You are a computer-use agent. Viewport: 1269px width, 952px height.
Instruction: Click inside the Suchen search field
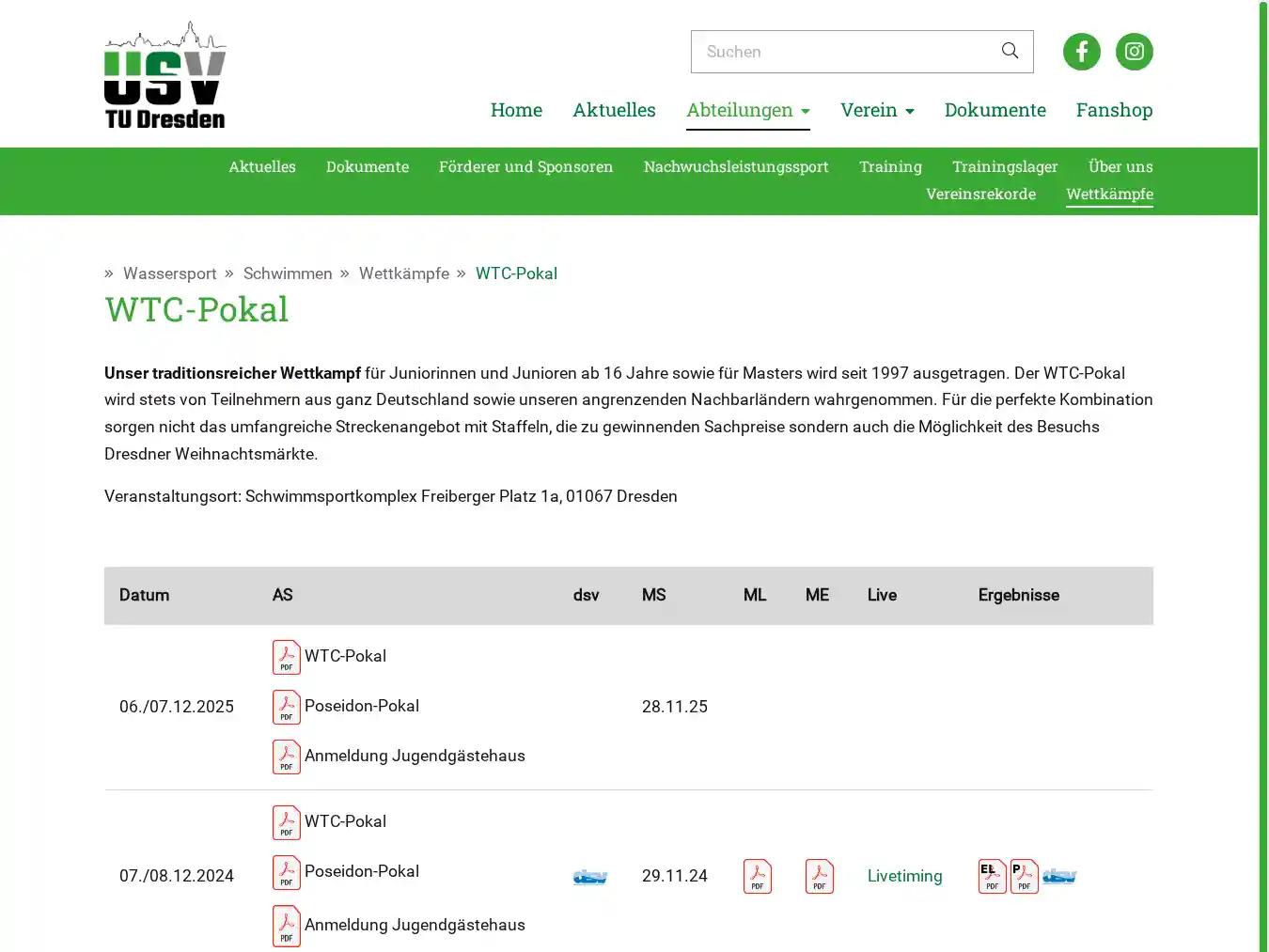(x=837, y=52)
